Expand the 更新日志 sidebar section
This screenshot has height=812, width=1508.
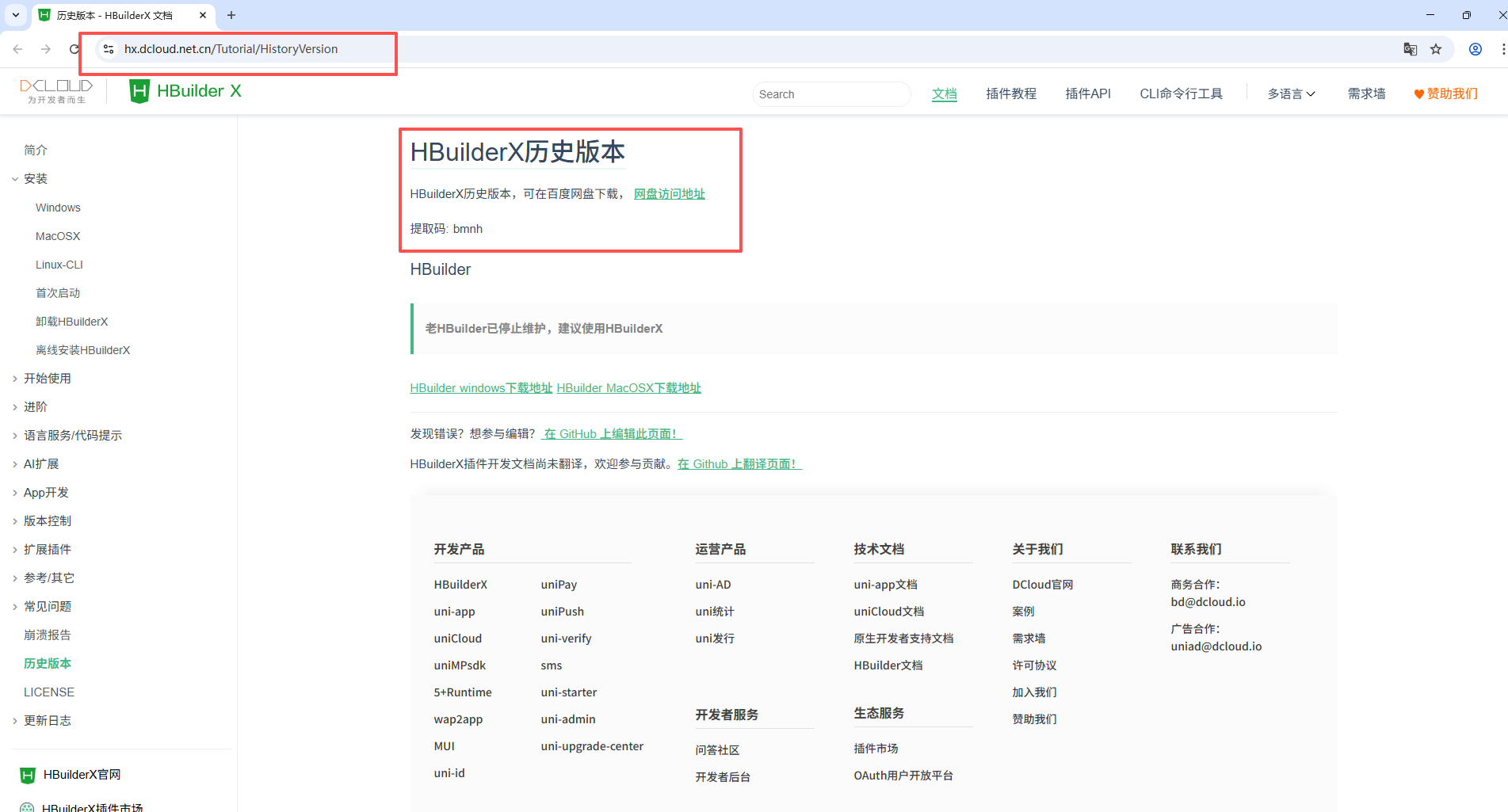coord(15,721)
